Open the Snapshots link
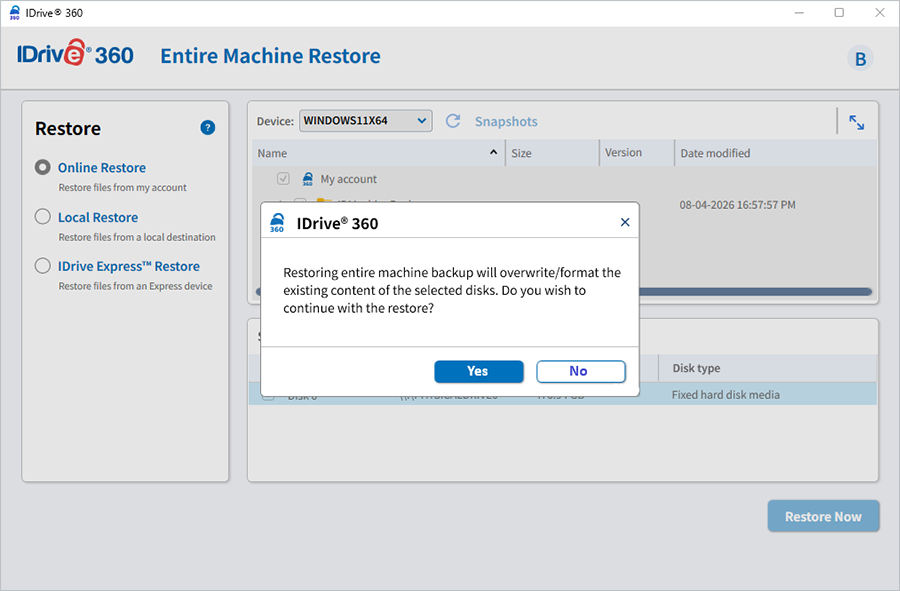This screenshot has height=591, width=900. [506, 122]
